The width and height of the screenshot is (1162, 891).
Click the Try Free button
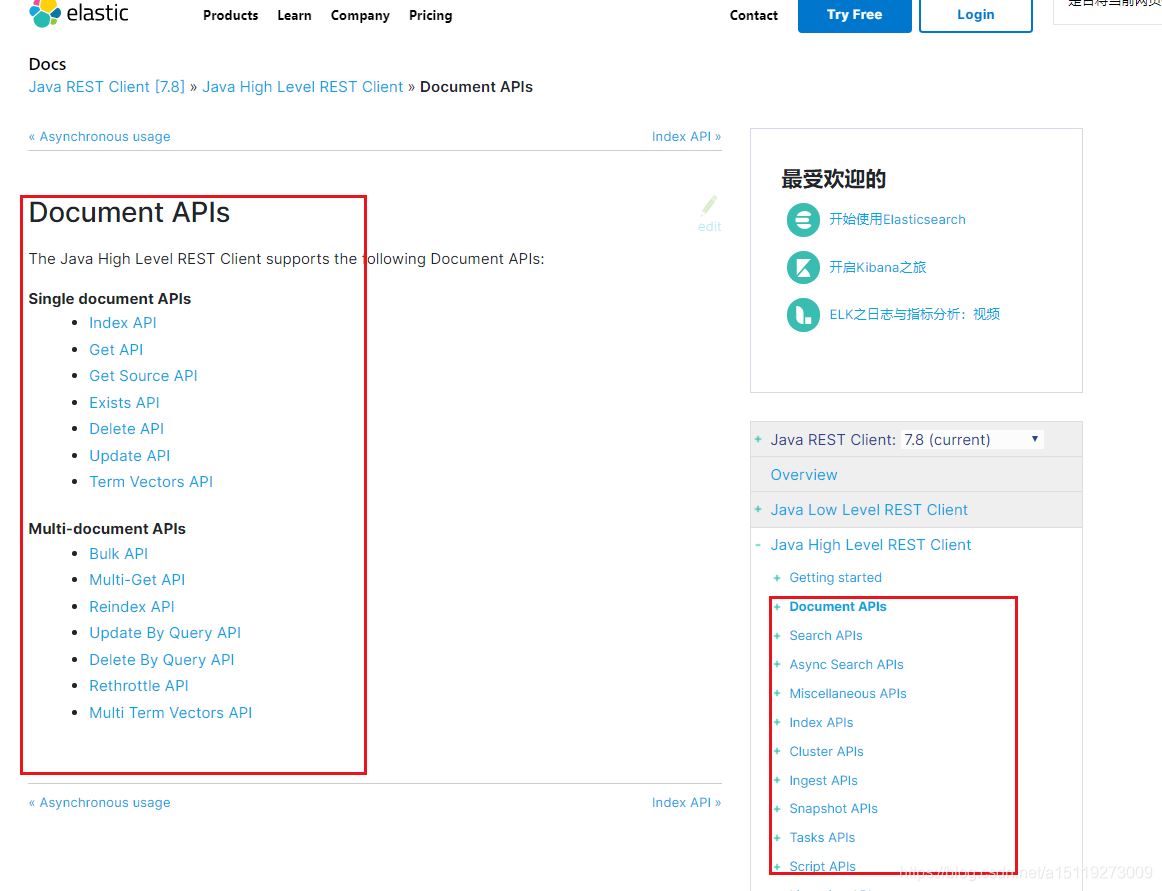pos(854,15)
